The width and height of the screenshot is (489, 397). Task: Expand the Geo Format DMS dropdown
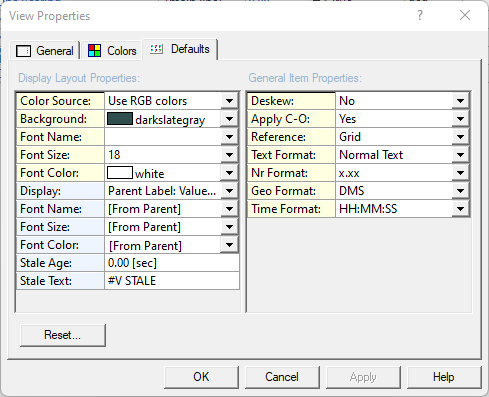pyautogui.click(x=460, y=191)
